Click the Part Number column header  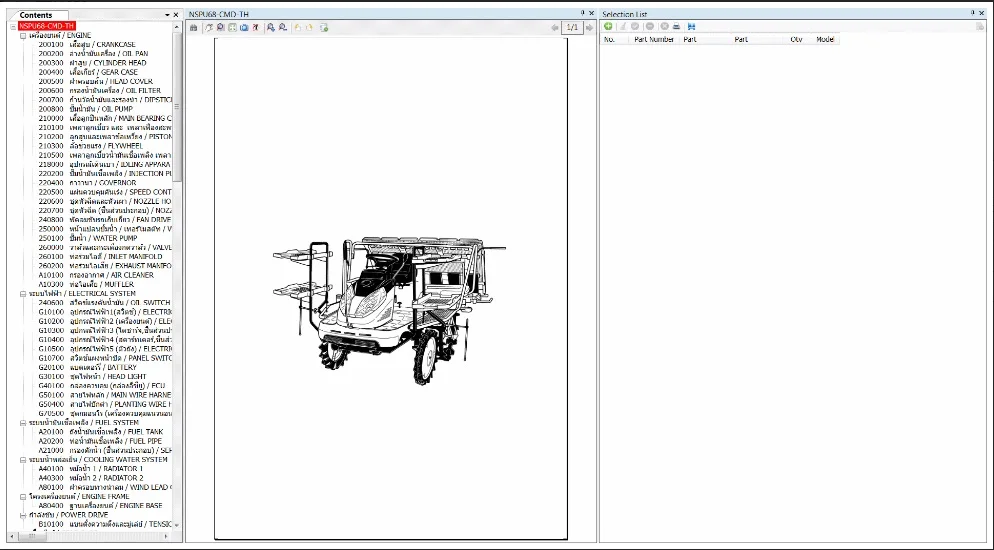click(654, 40)
